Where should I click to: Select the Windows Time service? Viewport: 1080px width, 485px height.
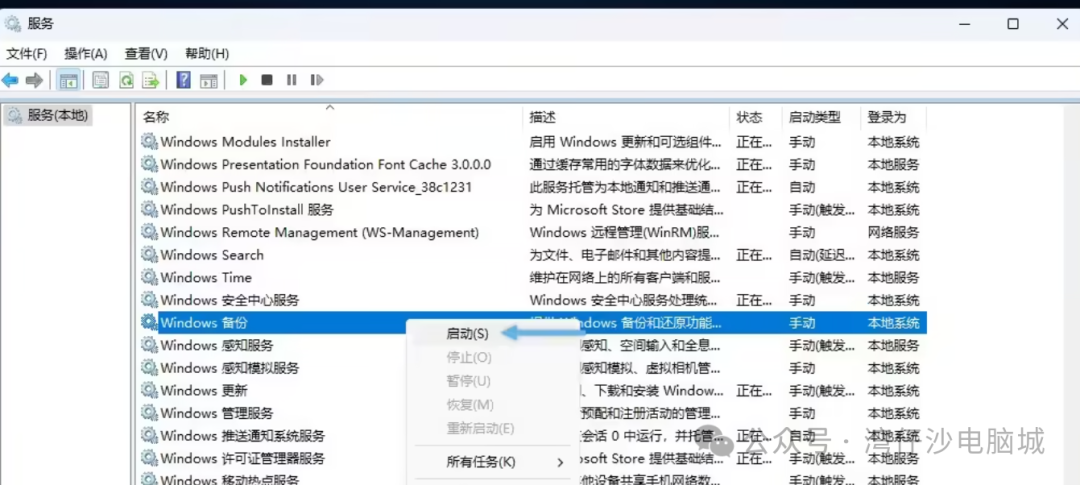click(x=206, y=278)
